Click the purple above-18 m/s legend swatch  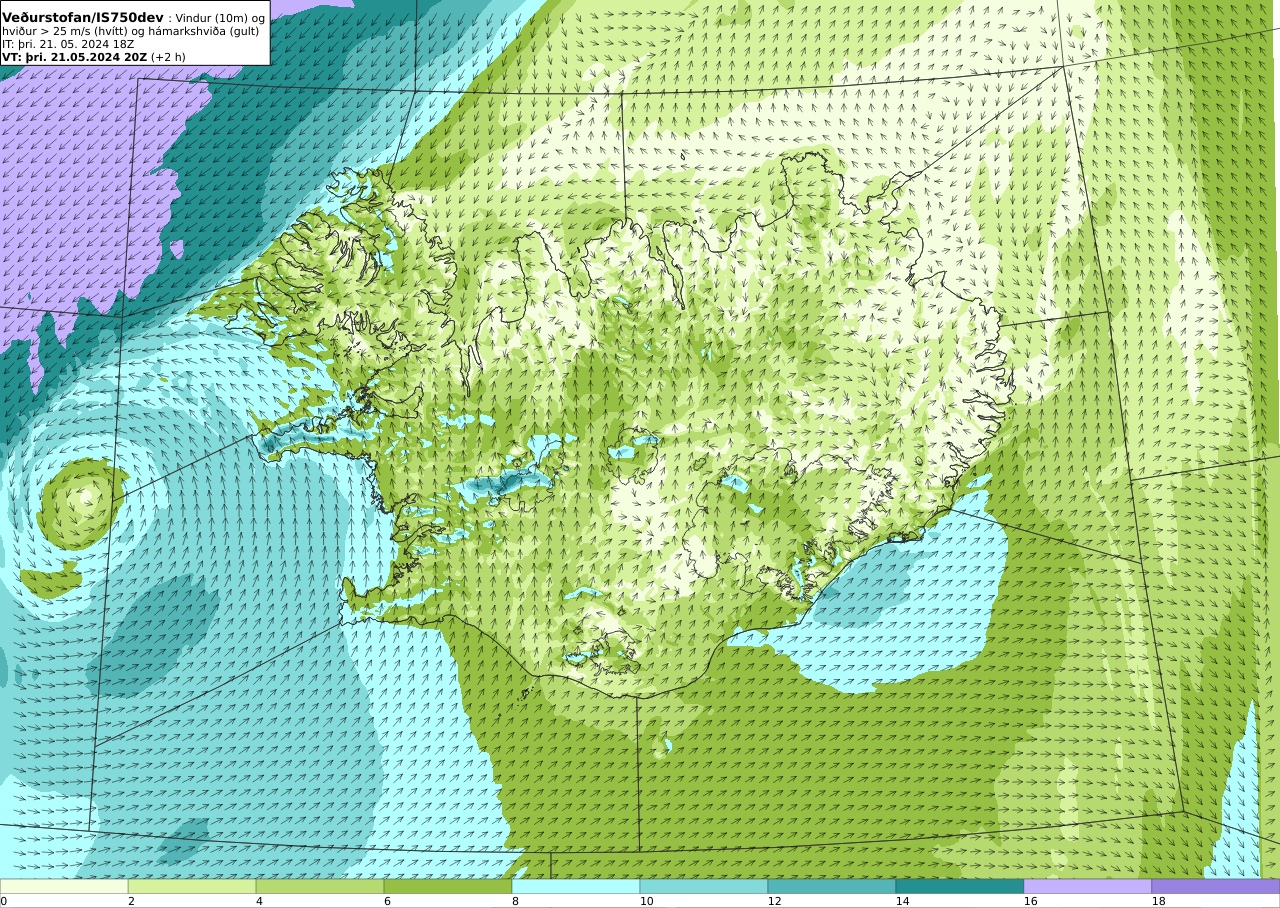pos(1216,886)
